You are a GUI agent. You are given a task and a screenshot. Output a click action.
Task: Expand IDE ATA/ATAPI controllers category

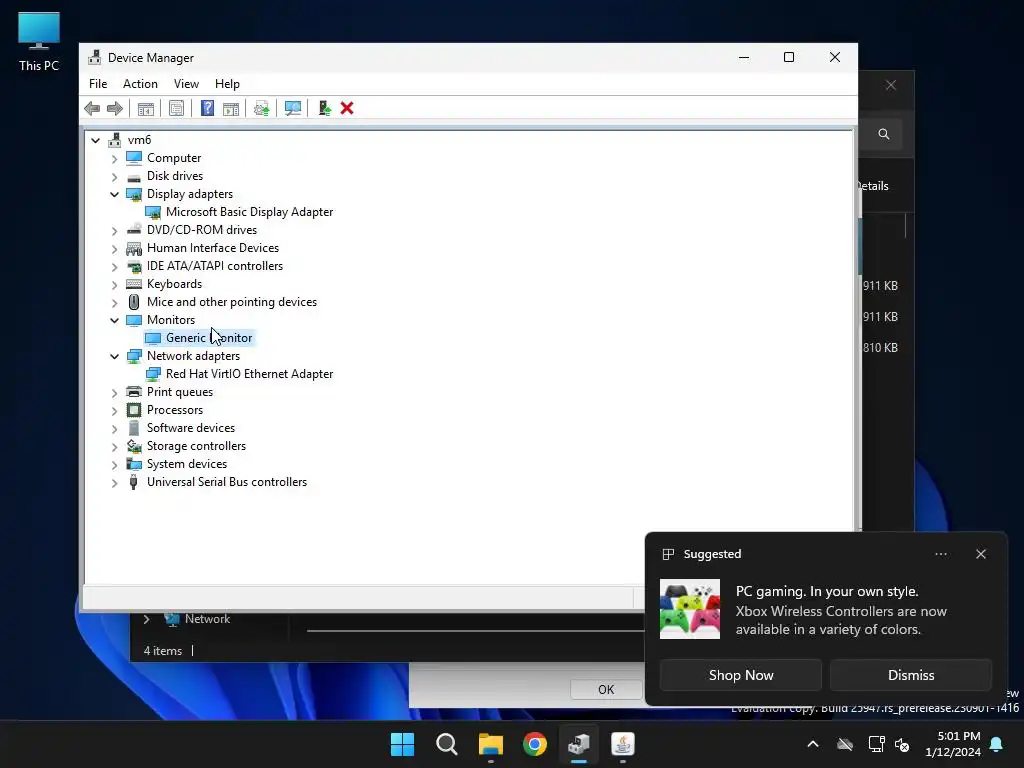115,266
